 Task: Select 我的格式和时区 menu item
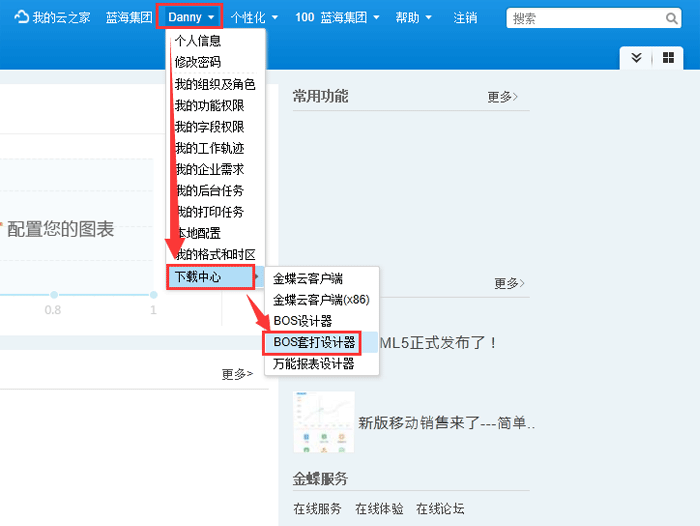pyautogui.click(x=216, y=255)
